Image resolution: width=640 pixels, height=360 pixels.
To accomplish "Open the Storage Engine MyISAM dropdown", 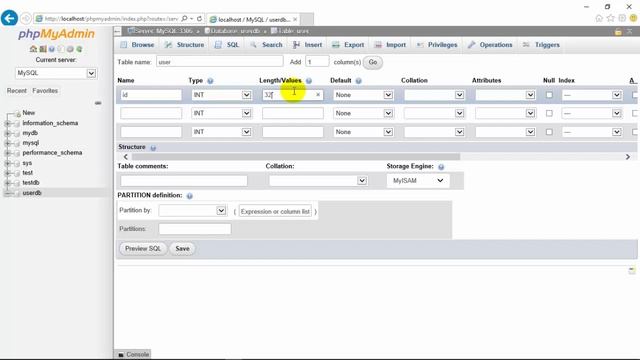I will [418, 180].
